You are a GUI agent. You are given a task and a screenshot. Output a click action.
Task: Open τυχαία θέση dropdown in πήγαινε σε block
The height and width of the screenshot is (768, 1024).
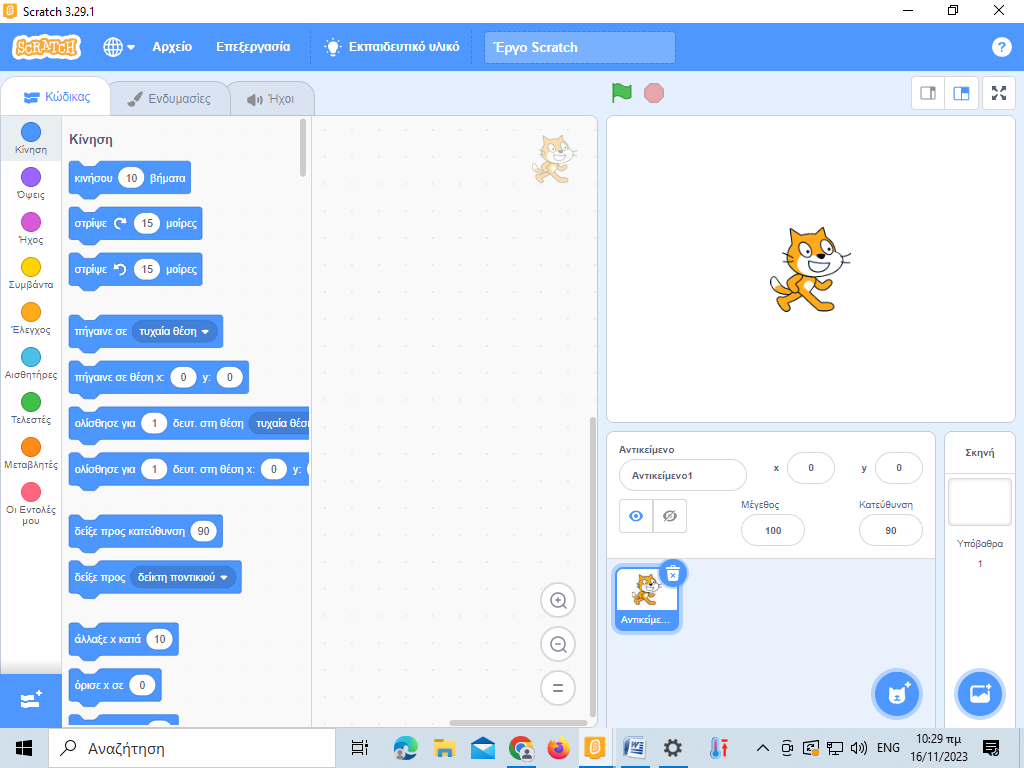coord(173,332)
